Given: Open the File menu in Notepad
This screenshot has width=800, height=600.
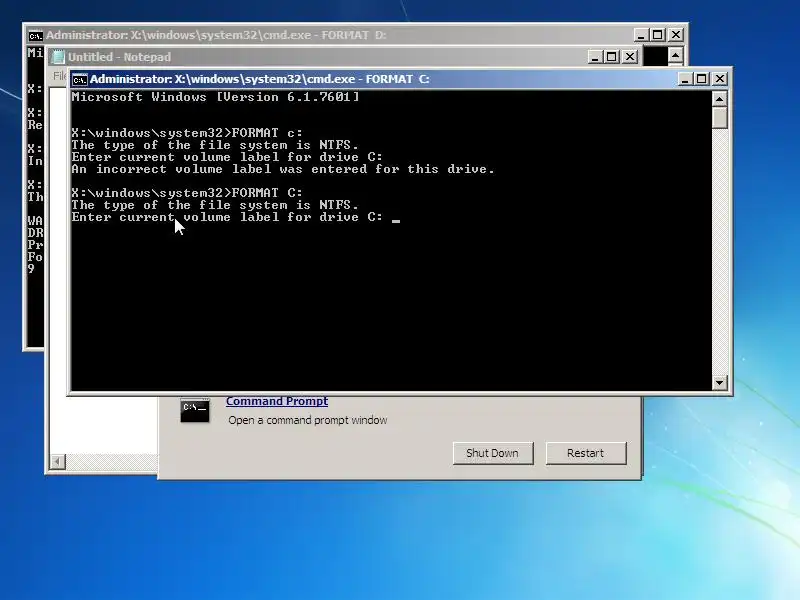Looking at the screenshot, I should point(60,76).
